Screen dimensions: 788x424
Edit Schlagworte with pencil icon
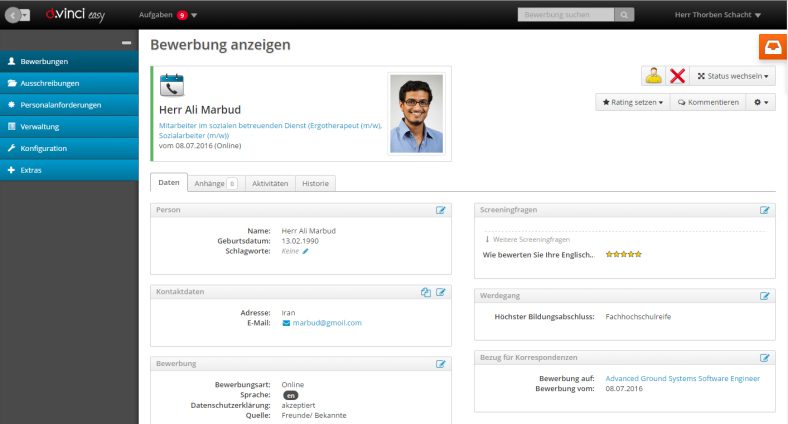click(305, 251)
